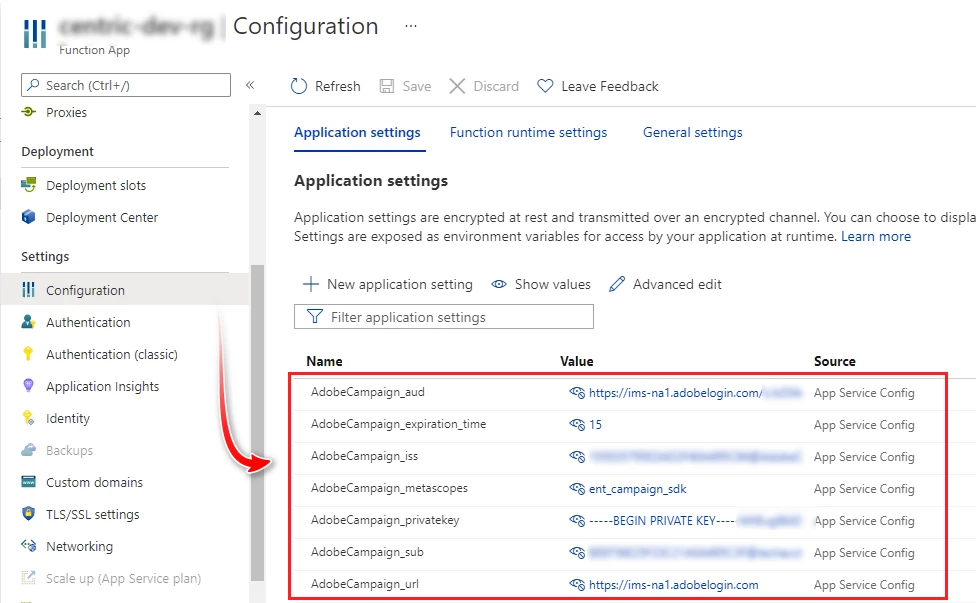Click the value 15 for expiration time
The height and width of the screenshot is (603, 976).
595,424
